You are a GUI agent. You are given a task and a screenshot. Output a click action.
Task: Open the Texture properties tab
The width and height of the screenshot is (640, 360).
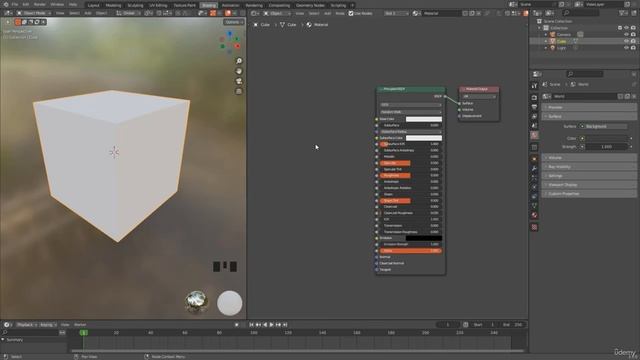(x=534, y=227)
